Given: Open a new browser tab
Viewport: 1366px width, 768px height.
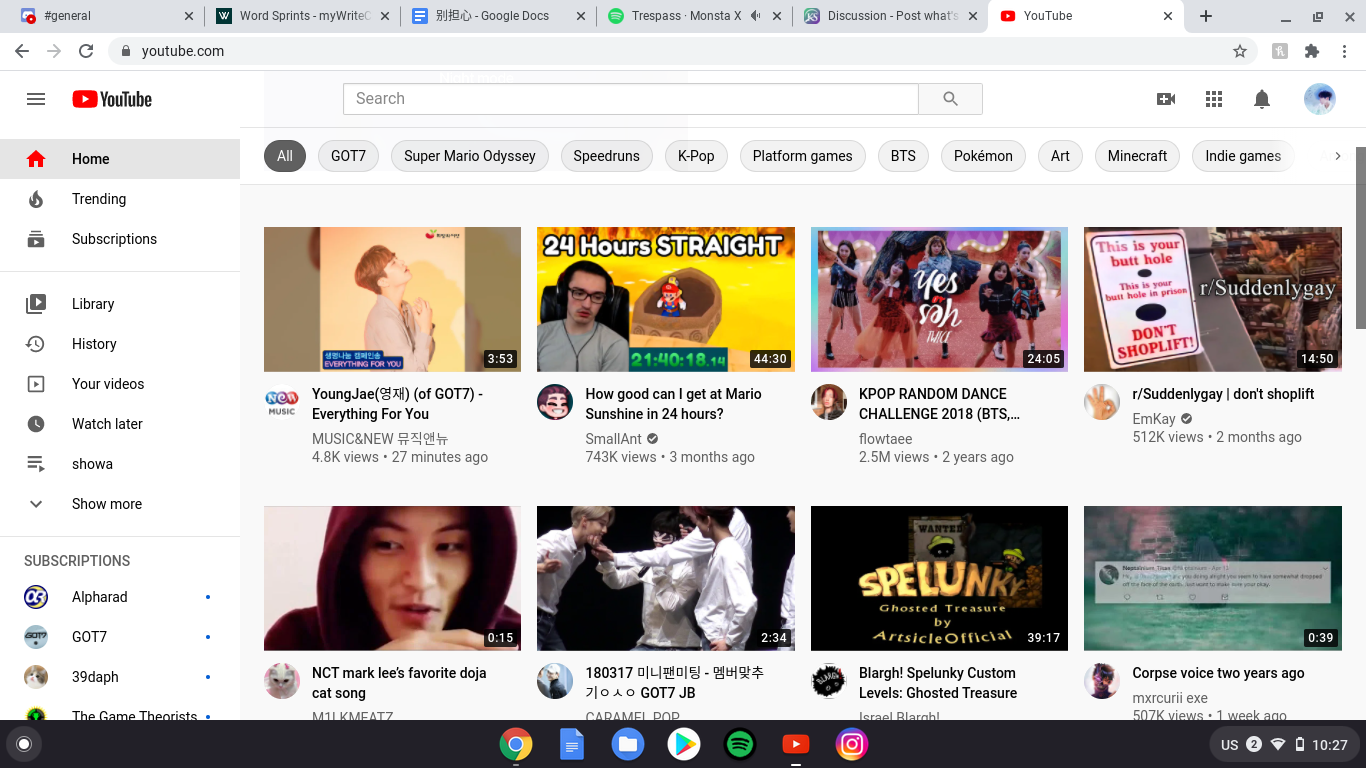Looking at the screenshot, I should point(1206,16).
